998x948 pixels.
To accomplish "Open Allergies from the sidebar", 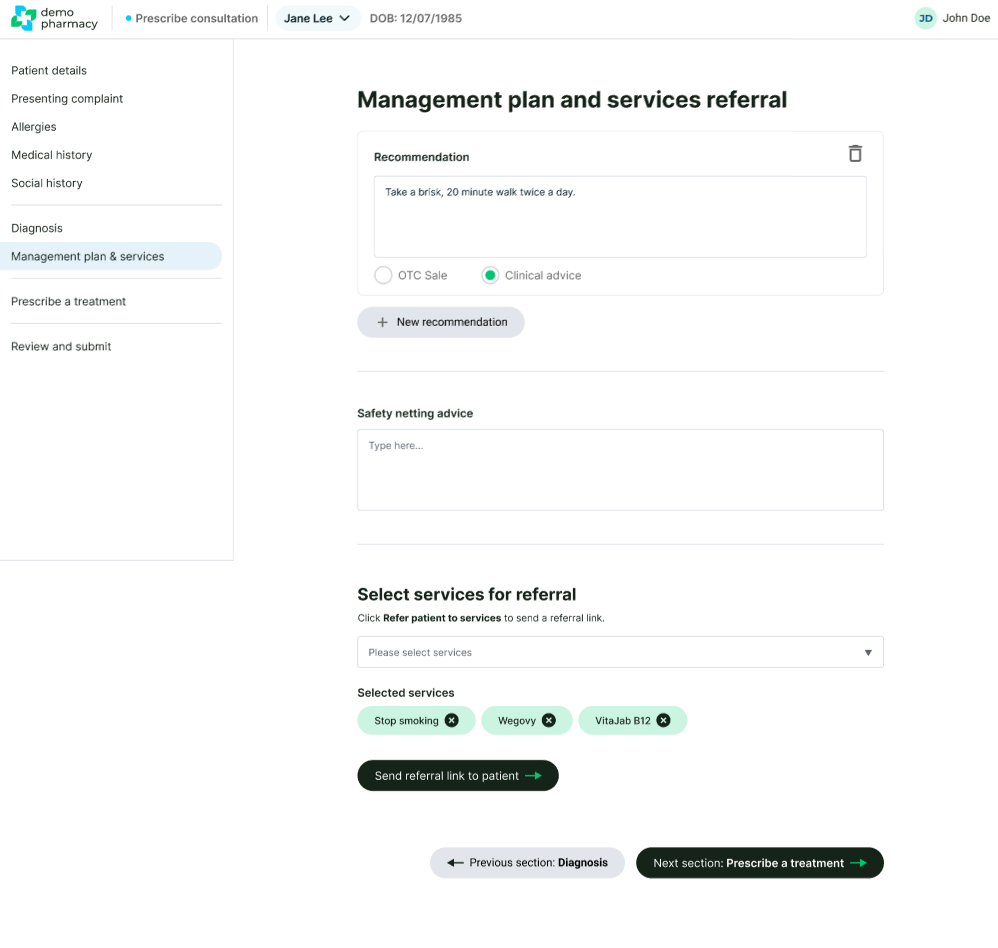I will [34, 127].
